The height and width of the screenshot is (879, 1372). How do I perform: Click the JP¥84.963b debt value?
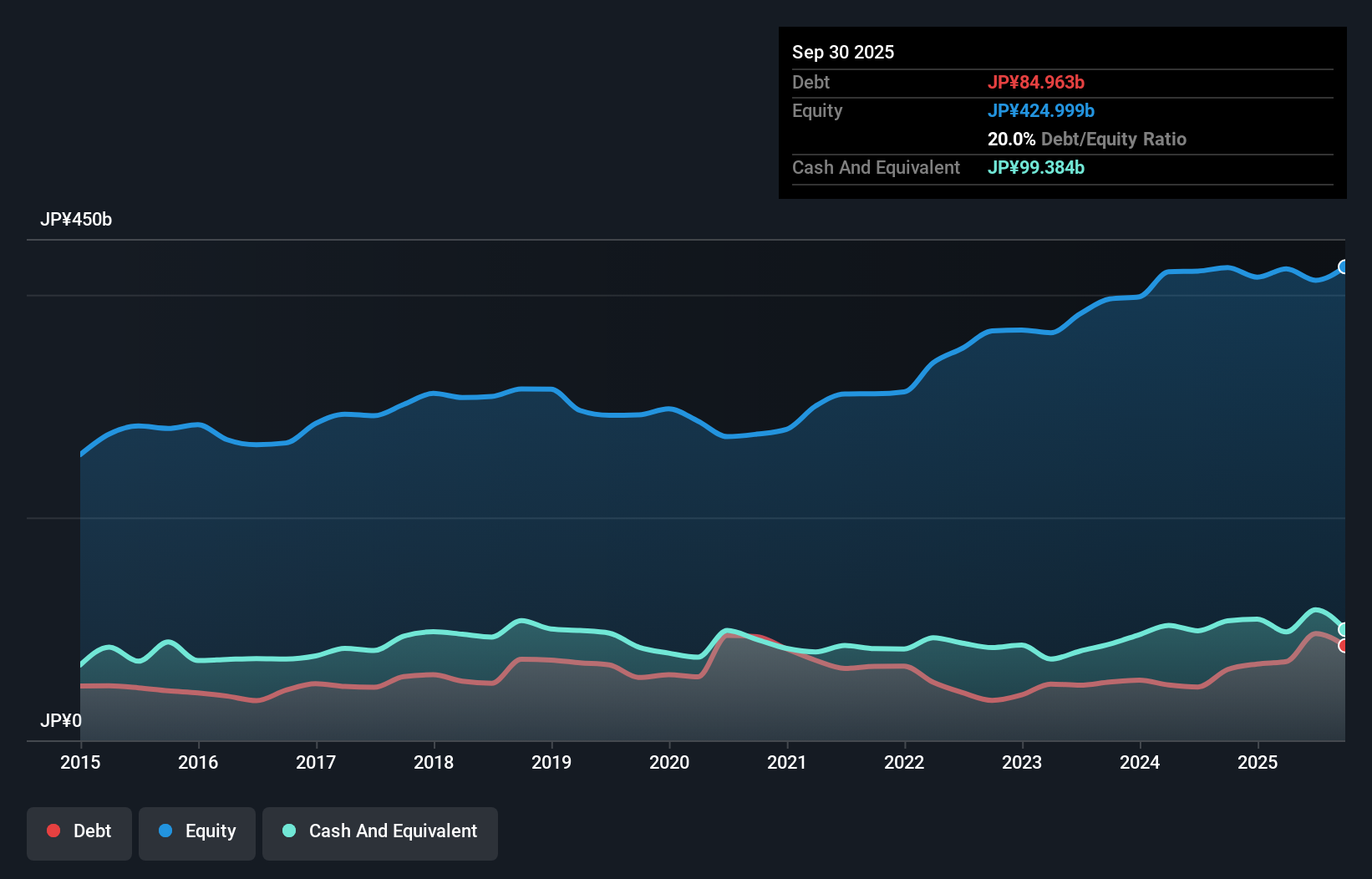click(x=1036, y=82)
